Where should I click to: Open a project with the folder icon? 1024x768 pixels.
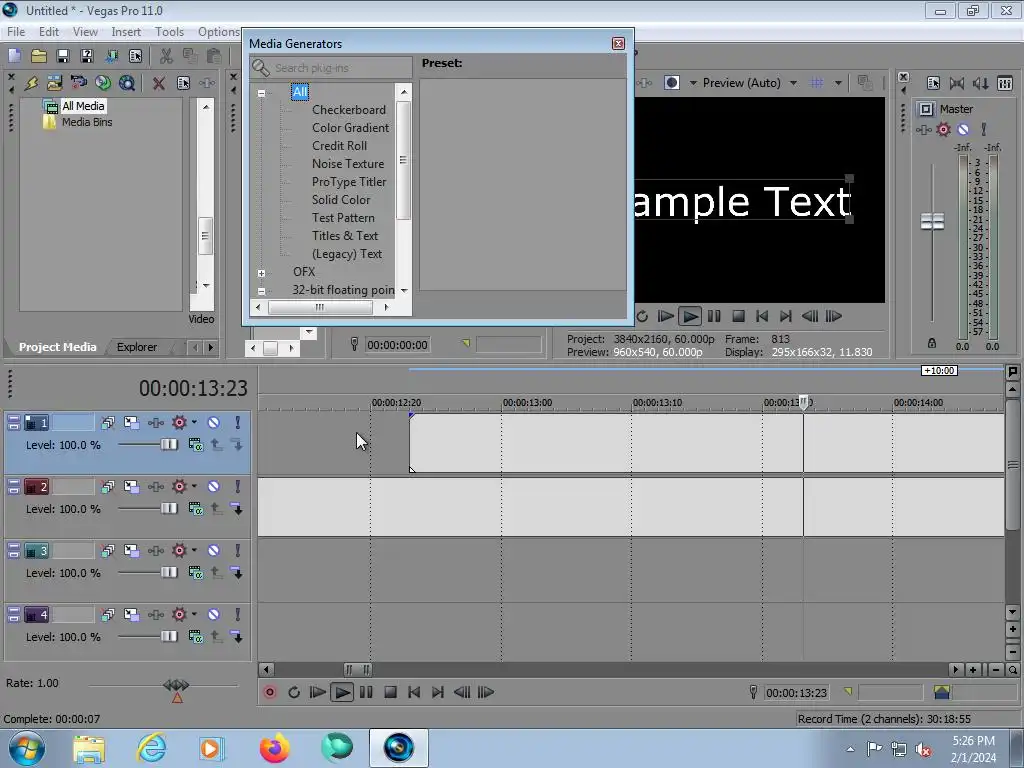coord(39,56)
